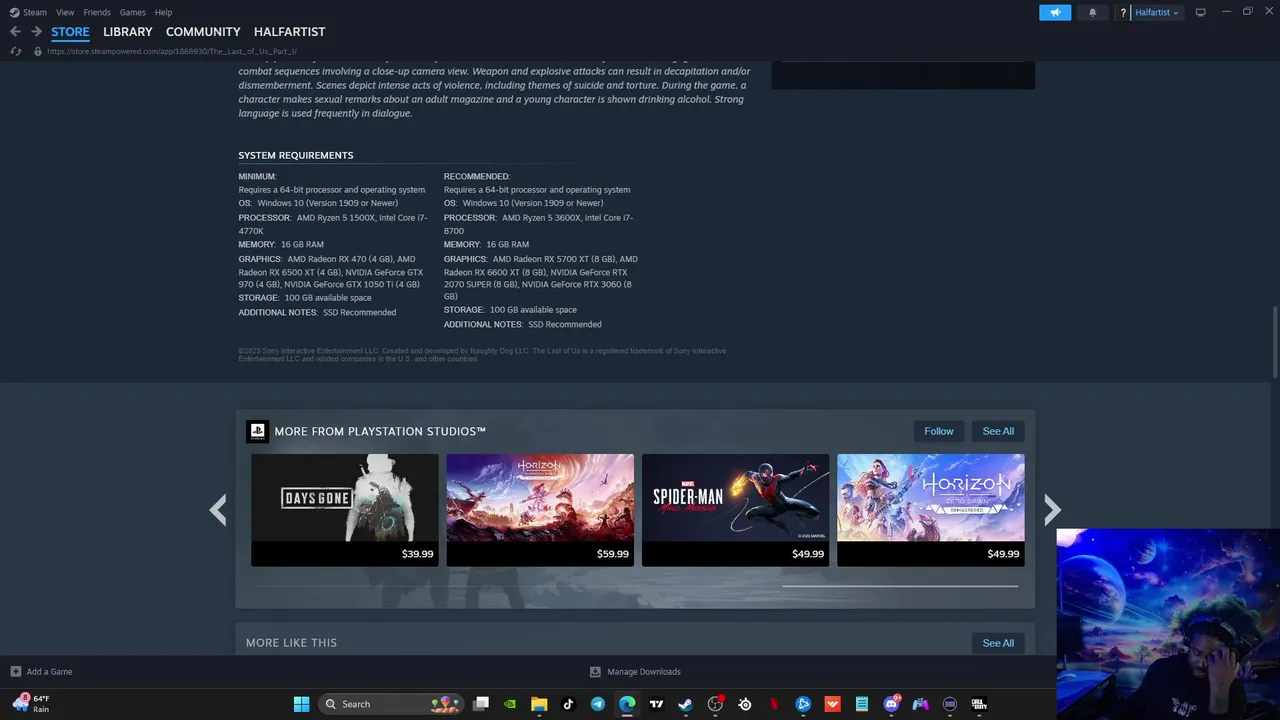1280x720 pixels.
Task: Click the MORE FROM PLAYSTATION STUDIOS heading
Action: [x=380, y=431]
